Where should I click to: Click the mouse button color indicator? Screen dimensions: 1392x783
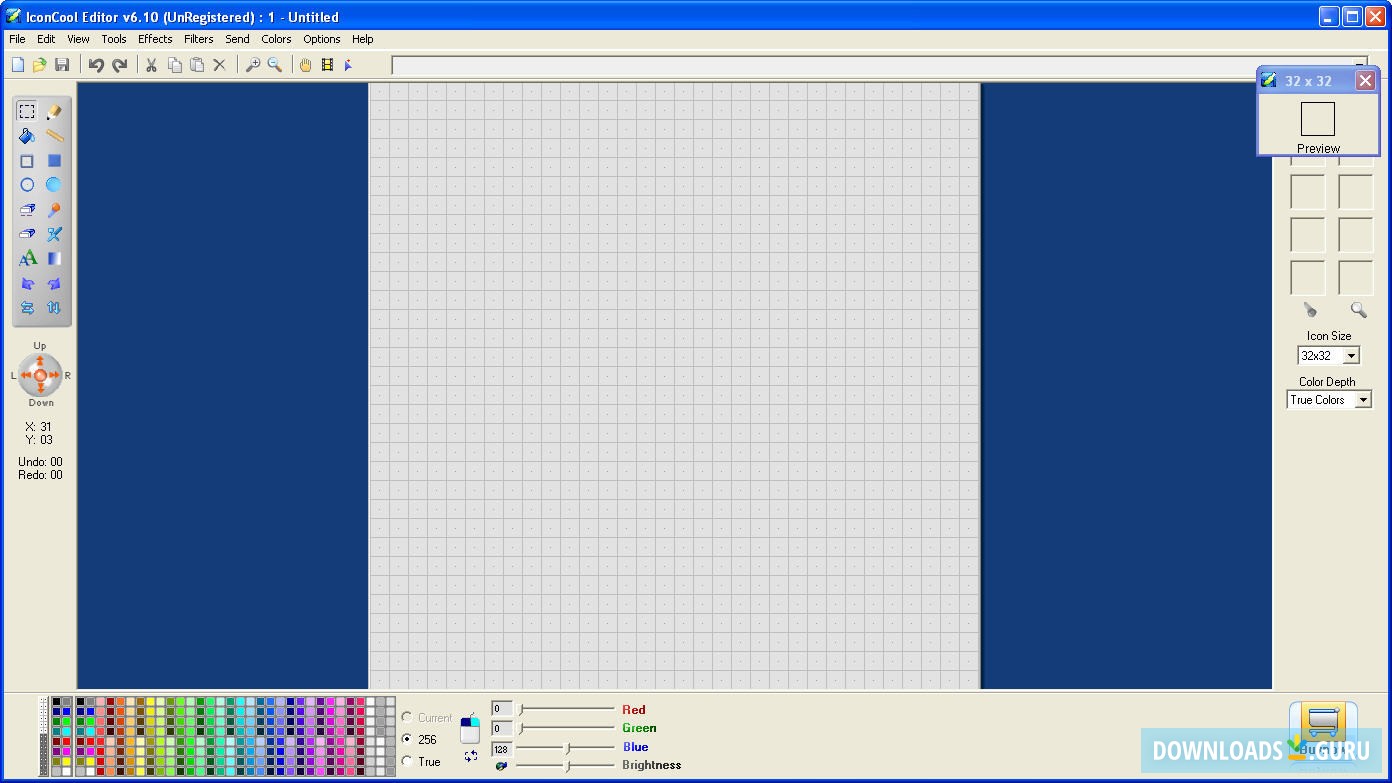470,727
